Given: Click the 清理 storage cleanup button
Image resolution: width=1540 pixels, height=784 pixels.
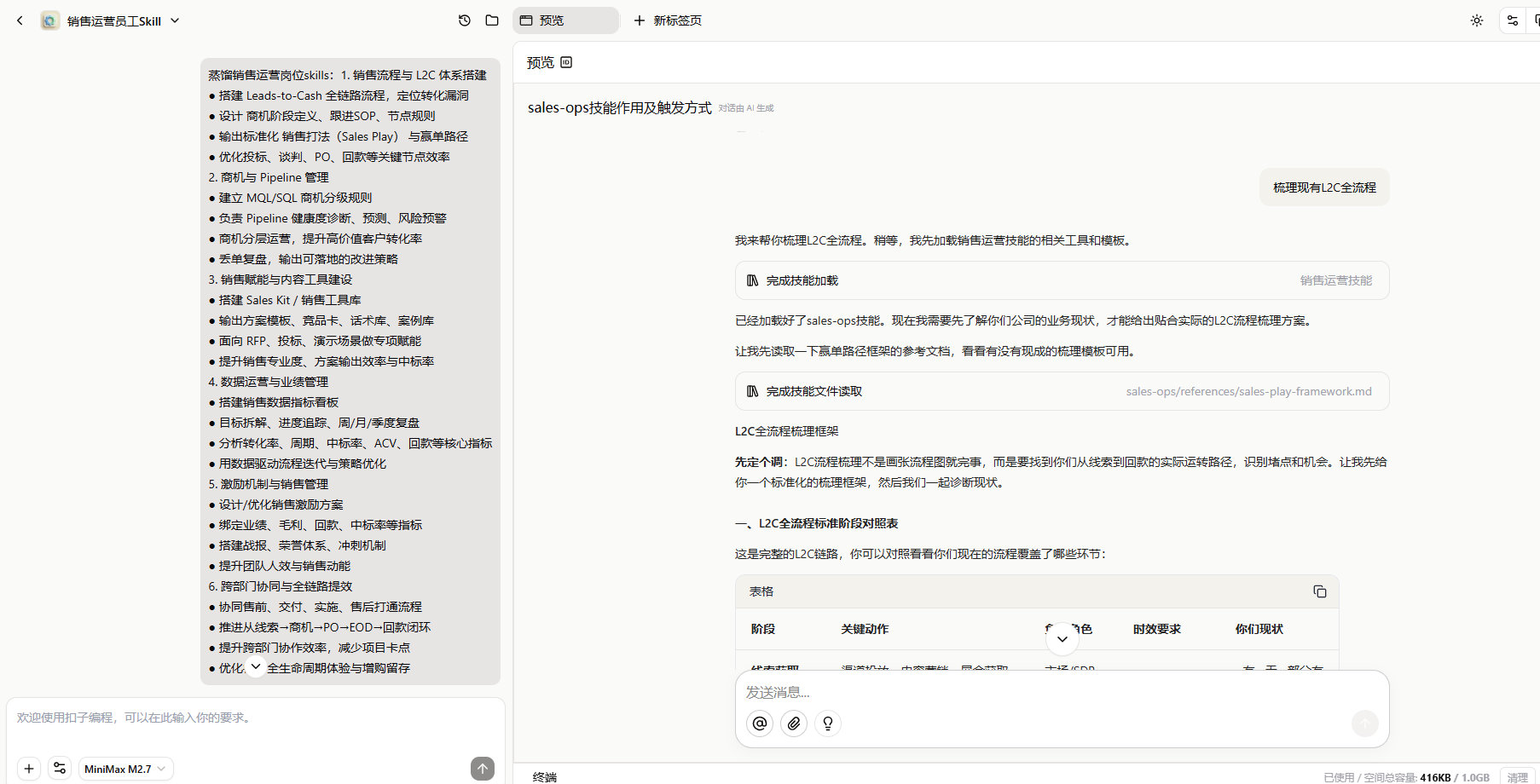Looking at the screenshot, I should pyautogui.click(x=1517, y=777).
